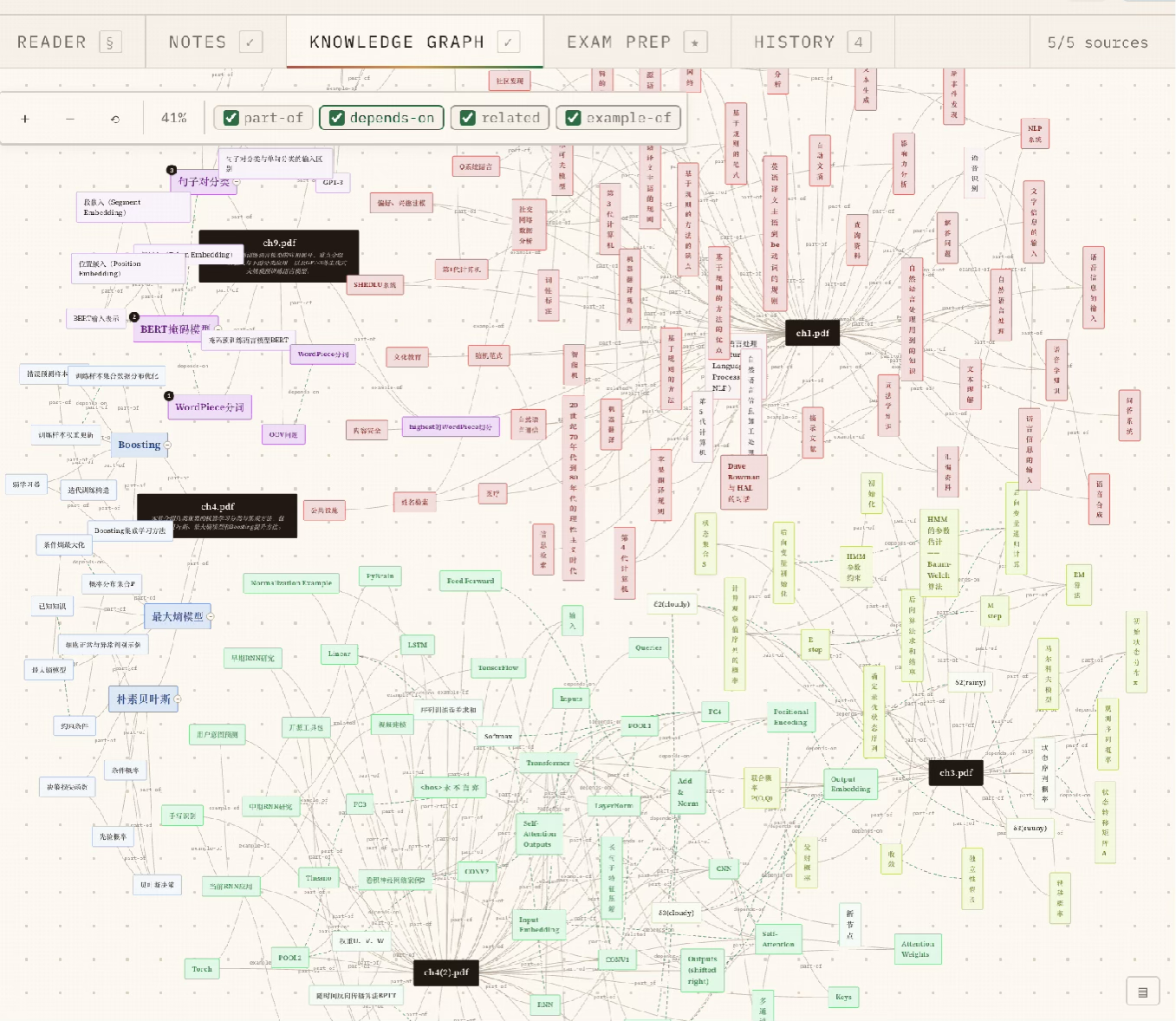Viewport: 1176px width, 1021px height.
Task: Collapse the Boosting node
Action: tap(167, 445)
